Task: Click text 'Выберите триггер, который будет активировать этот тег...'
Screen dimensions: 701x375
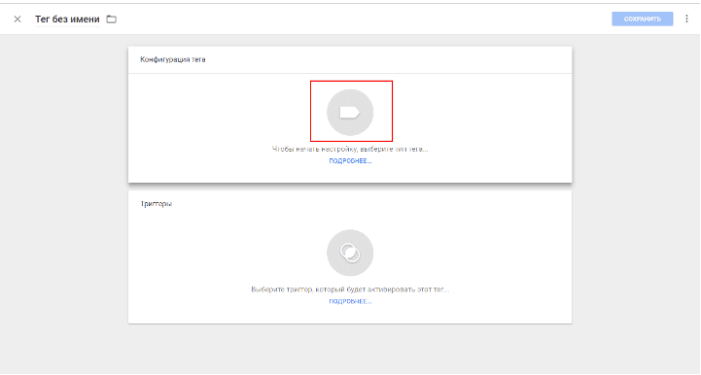Action: (x=350, y=290)
